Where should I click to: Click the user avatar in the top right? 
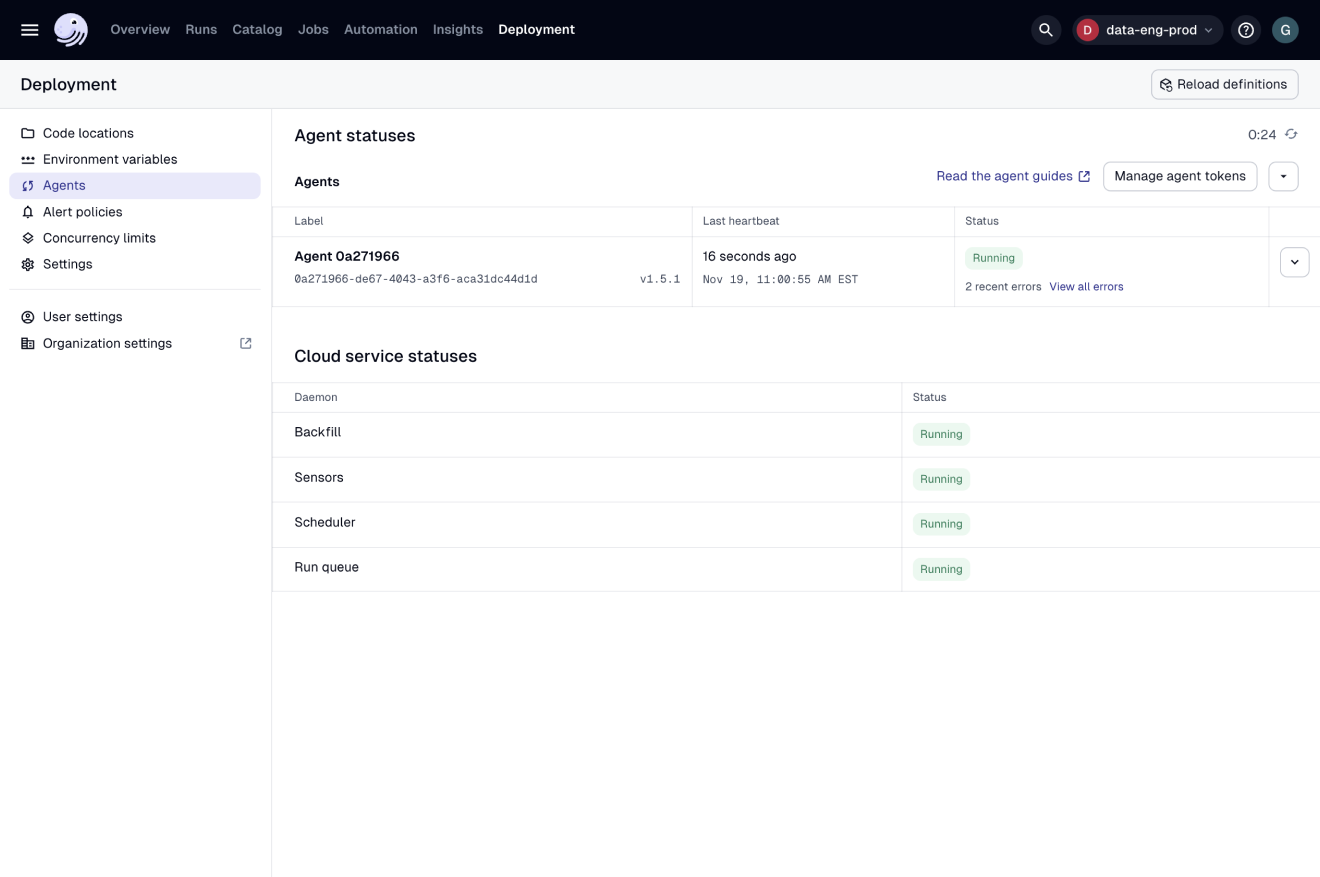tap(1285, 30)
